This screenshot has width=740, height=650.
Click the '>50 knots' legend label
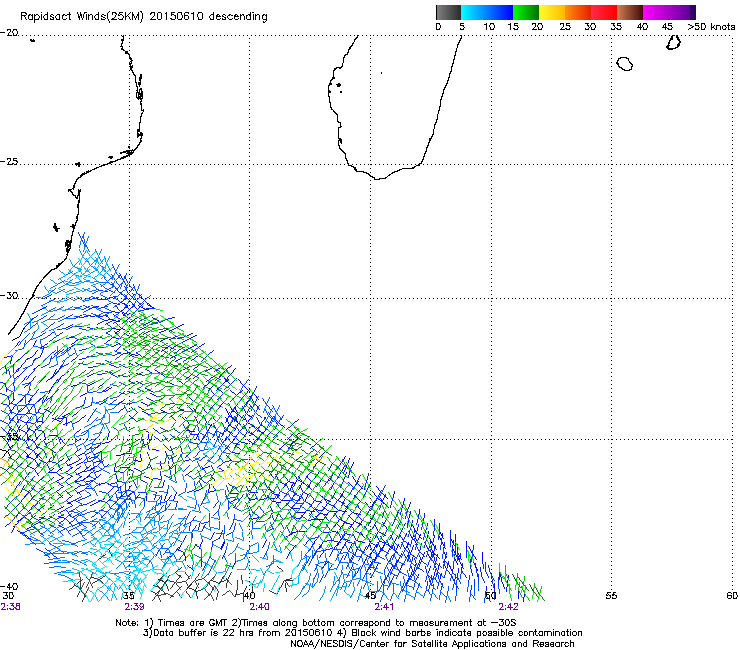tap(711, 27)
